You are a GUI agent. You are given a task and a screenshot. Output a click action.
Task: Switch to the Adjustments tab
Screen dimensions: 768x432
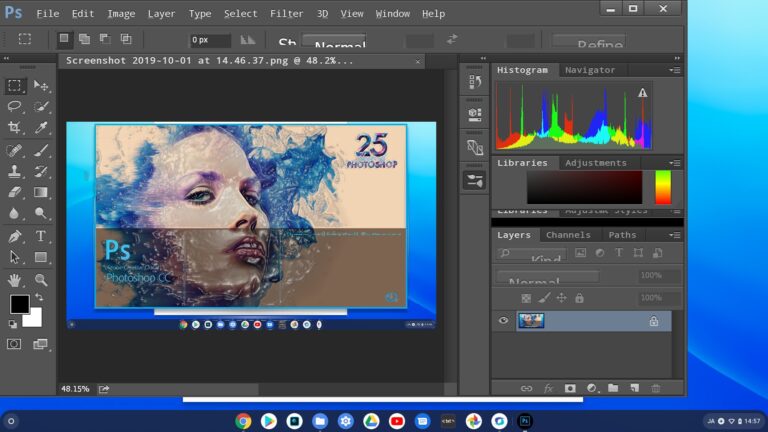596,163
